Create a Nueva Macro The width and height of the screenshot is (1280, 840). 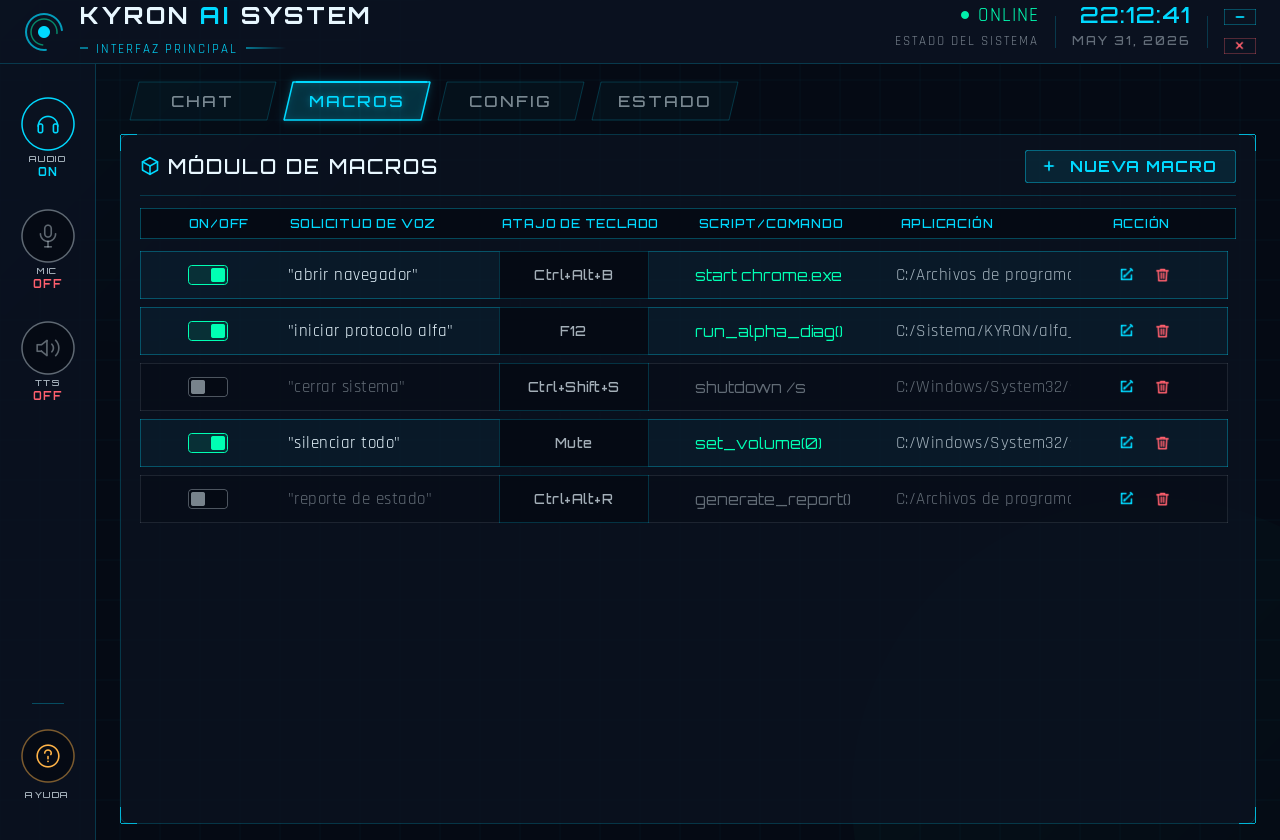tap(1130, 166)
